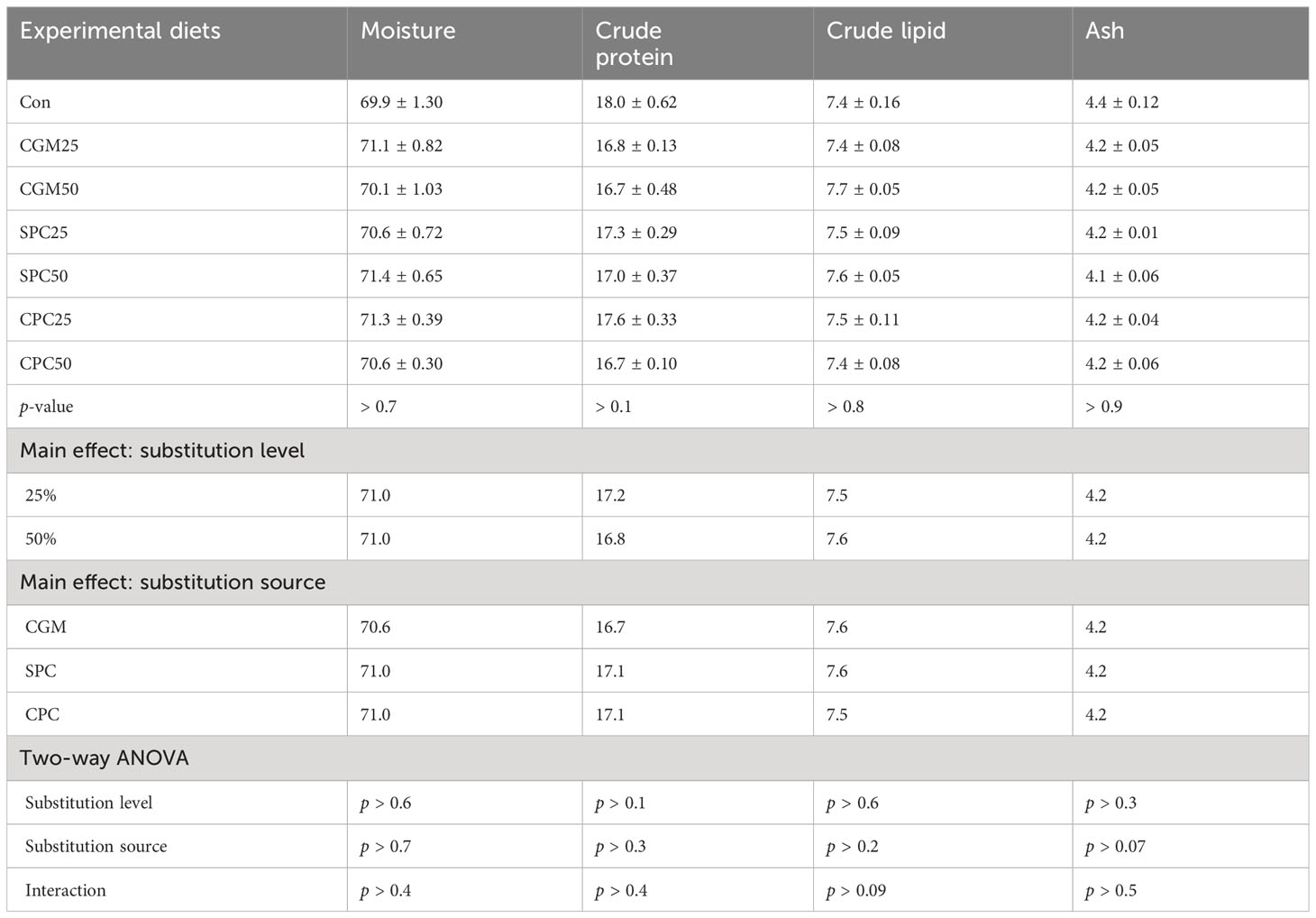Select the Con ash value 4.4 ± 0.12
The height and width of the screenshot is (918, 1316).
1122,102
